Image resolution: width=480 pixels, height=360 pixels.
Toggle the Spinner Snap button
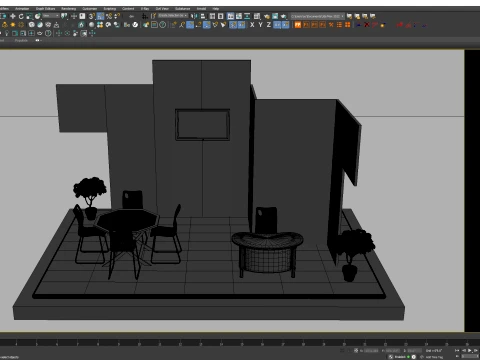[x=117, y=16]
